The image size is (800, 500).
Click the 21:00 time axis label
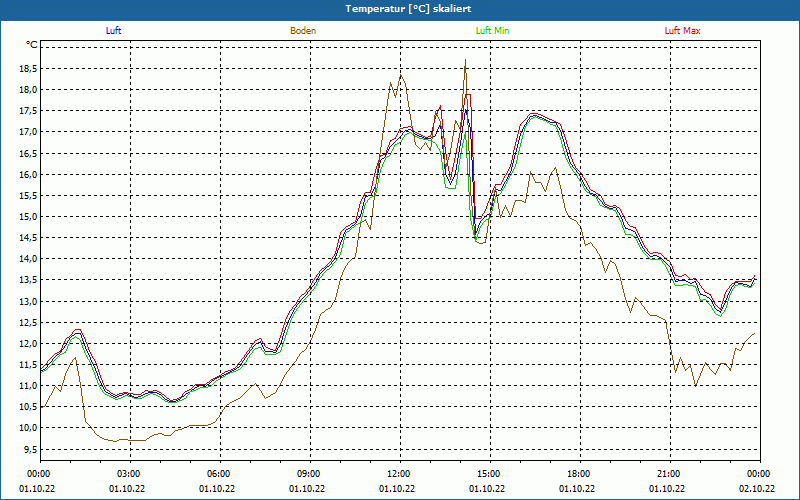(668, 474)
